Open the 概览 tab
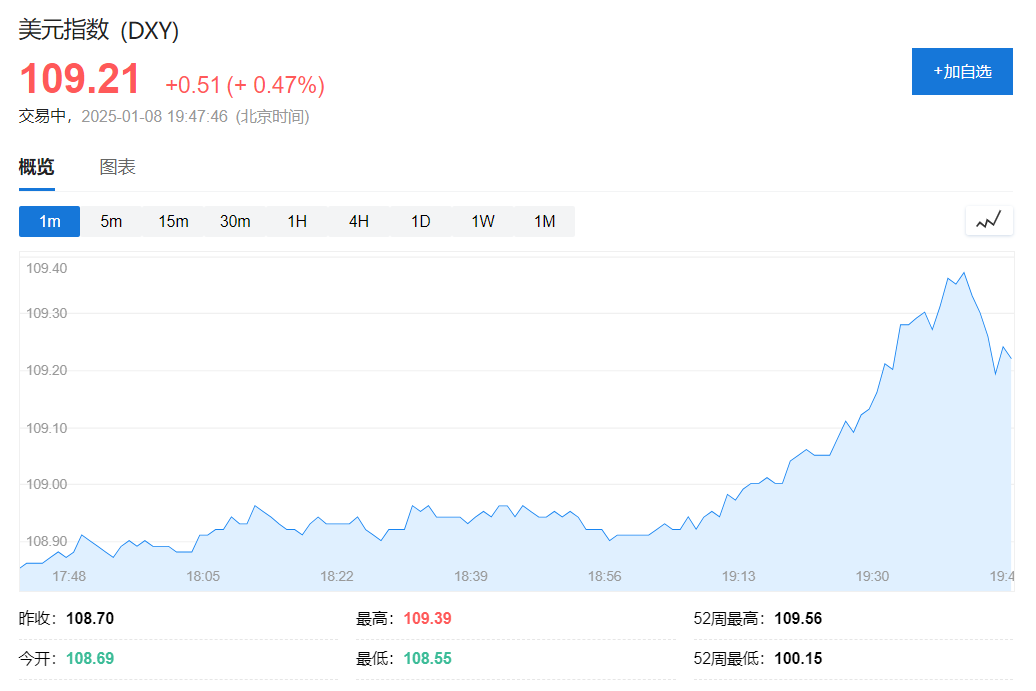 coord(36,167)
